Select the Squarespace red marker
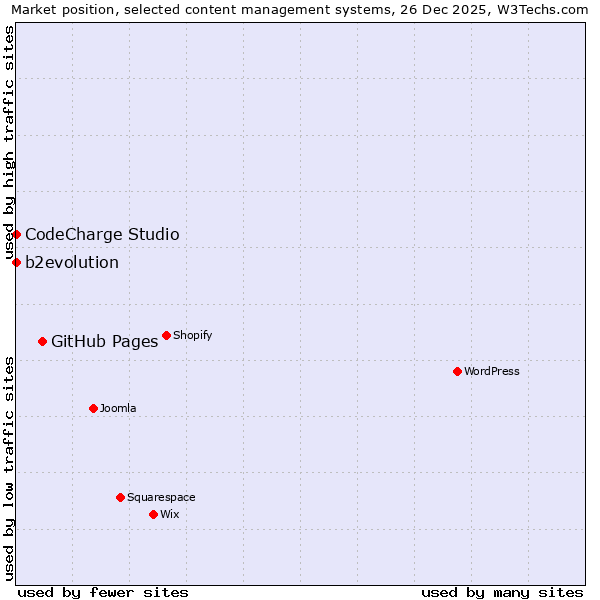This screenshot has width=600, height=600. [x=121, y=497]
